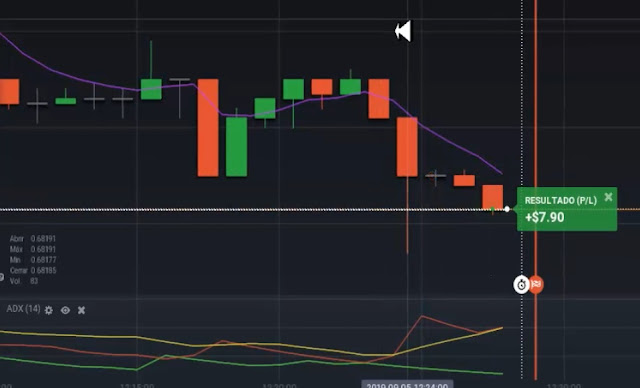Click the Mín 0.68177 value
Image resolution: width=640 pixels, height=388 pixels.
point(43,260)
